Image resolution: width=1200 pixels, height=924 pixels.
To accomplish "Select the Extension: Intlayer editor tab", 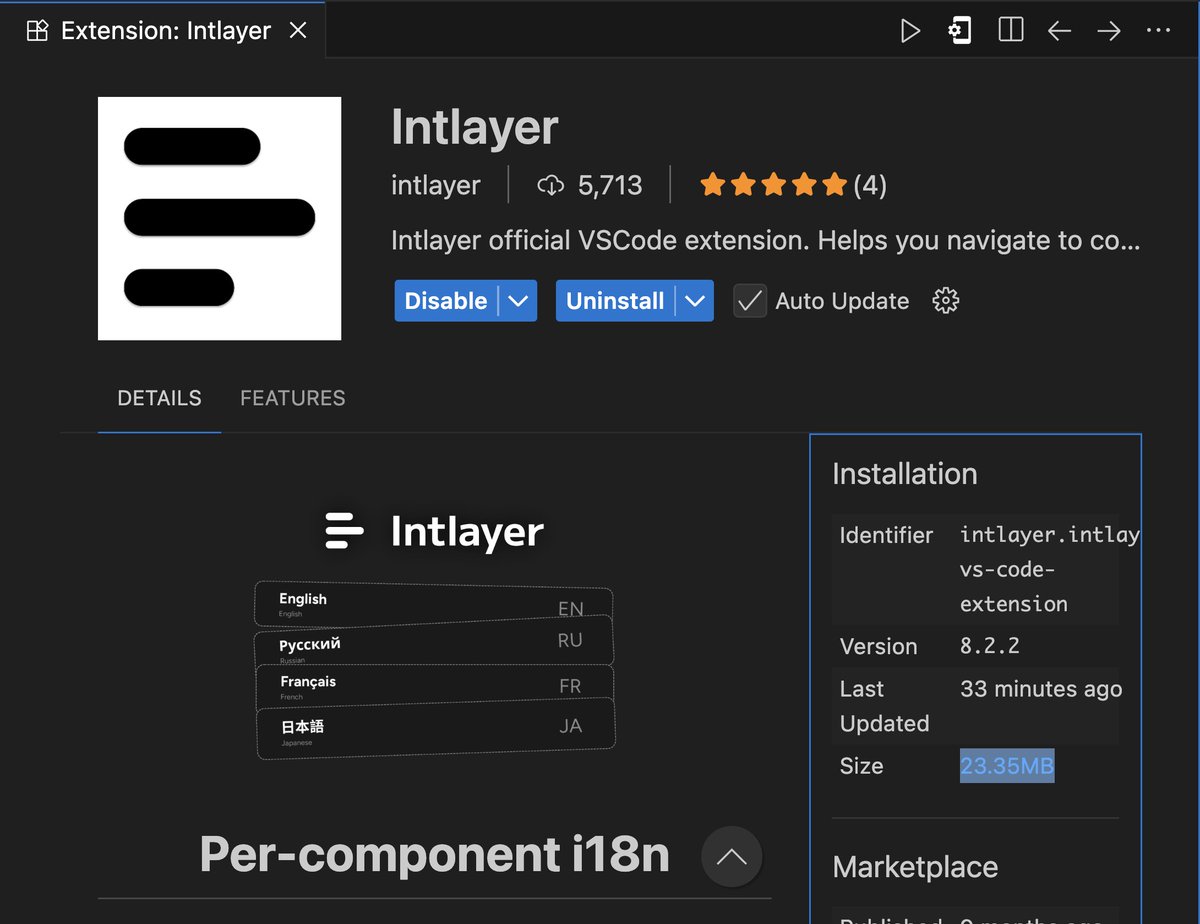I will click(x=165, y=31).
